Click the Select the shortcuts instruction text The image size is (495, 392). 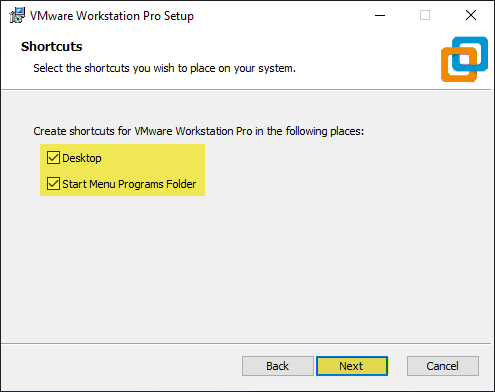[x=164, y=68]
